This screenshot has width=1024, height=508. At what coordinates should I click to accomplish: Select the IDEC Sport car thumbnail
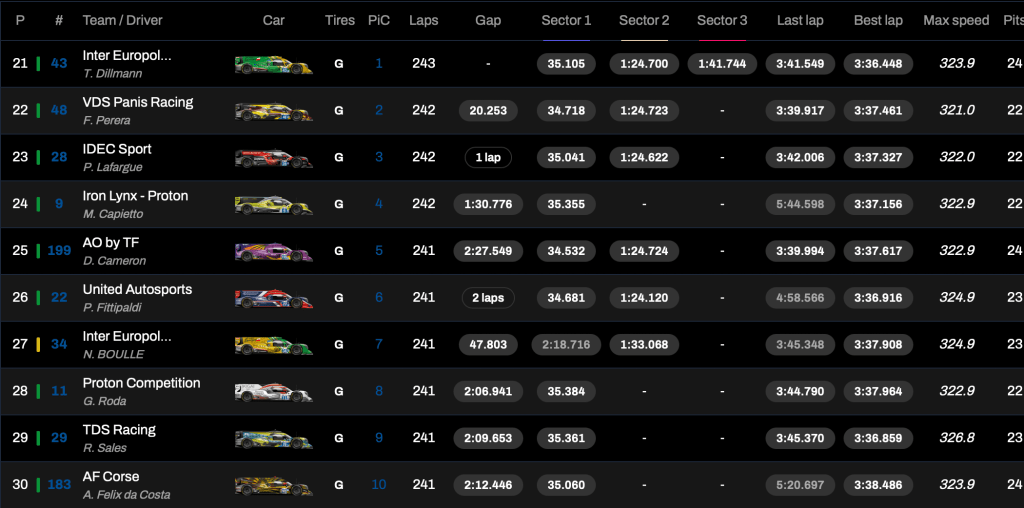[x=273, y=158]
